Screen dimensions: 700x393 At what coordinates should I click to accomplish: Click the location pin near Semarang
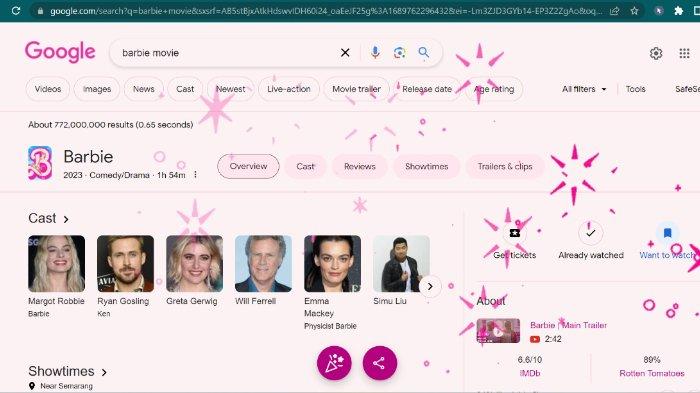click(x=32, y=386)
